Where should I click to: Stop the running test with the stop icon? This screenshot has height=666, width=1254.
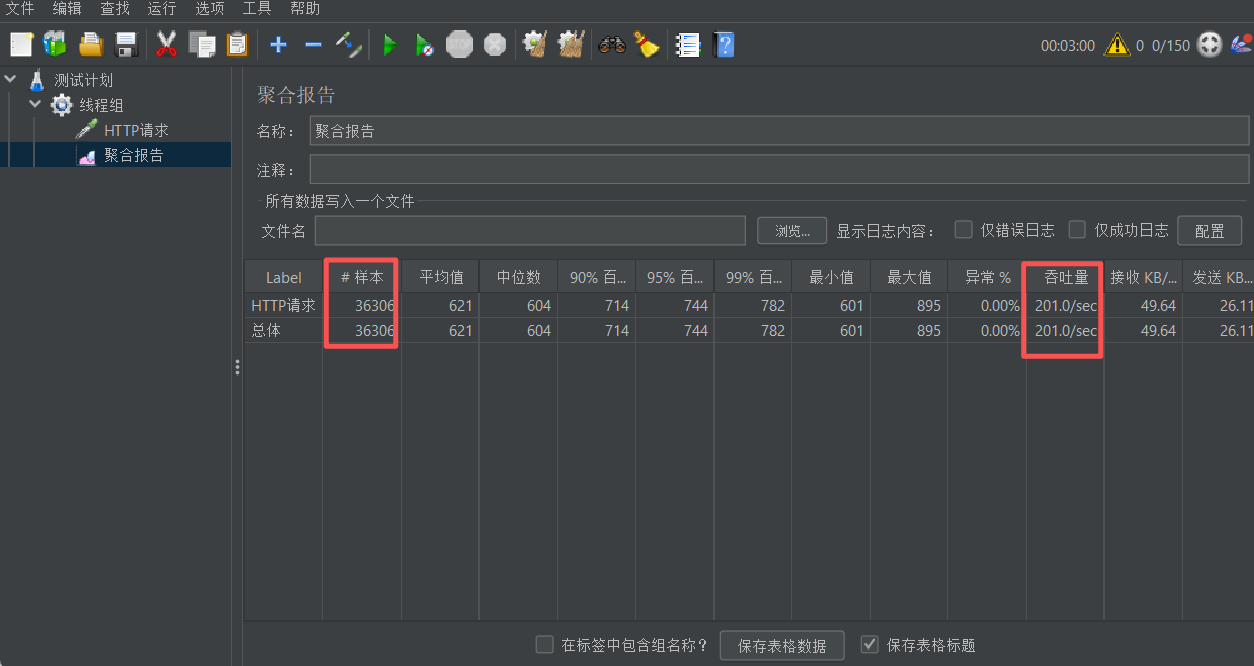(459, 44)
